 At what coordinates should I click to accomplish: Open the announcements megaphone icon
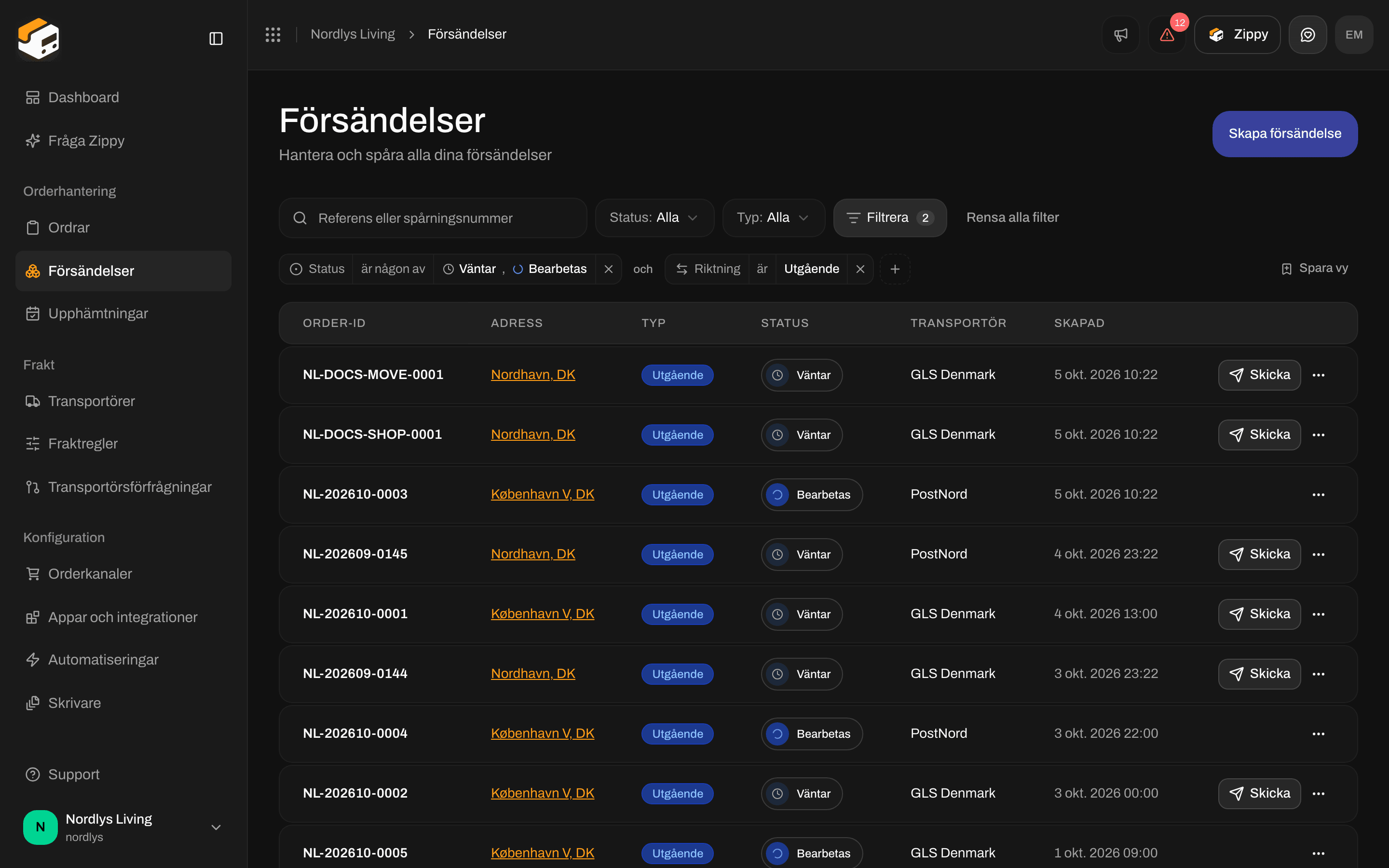pyautogui.click(x=1120, y=35)
